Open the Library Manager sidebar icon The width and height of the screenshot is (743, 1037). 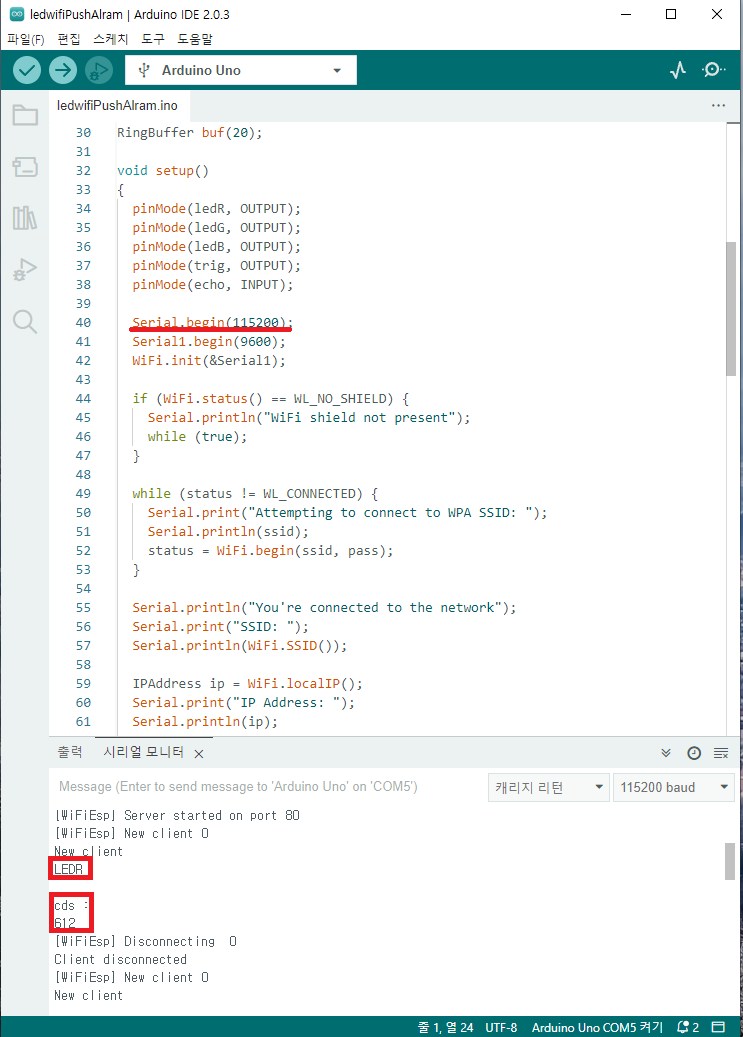(x=25, y=218)
